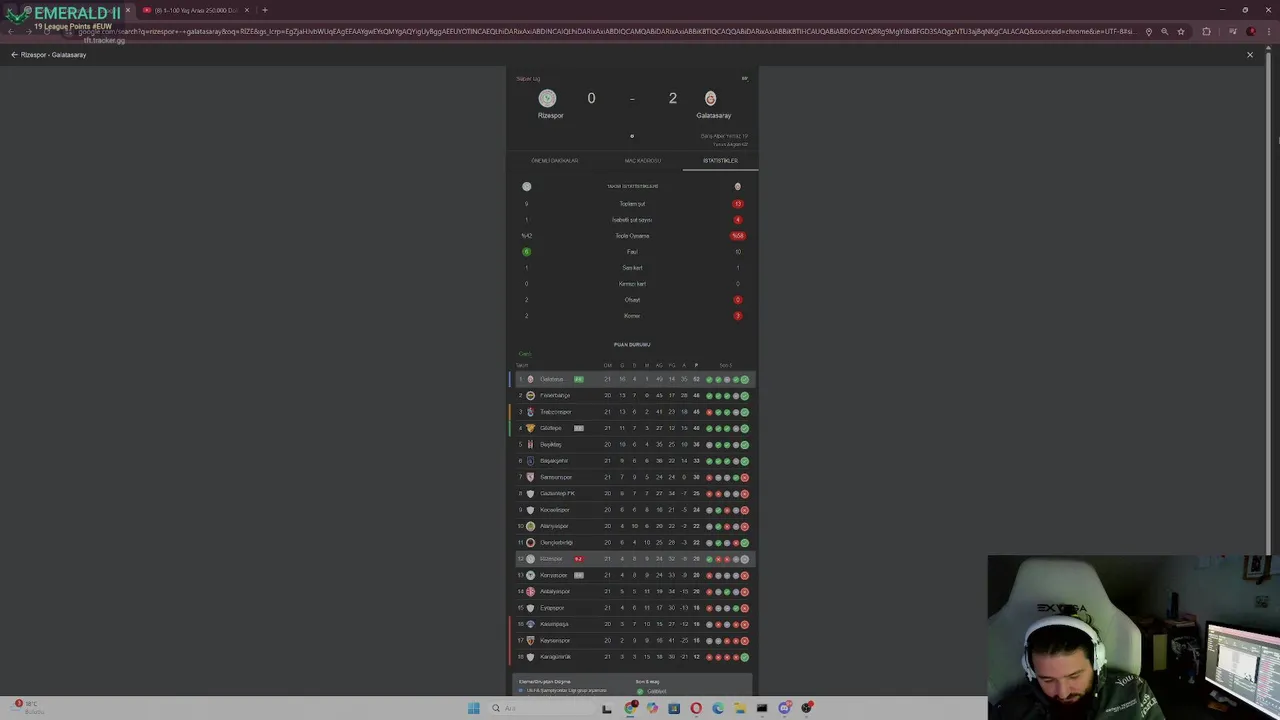
Task: Bookmark this page with the star icon
Action: [x=1180, y=32]
